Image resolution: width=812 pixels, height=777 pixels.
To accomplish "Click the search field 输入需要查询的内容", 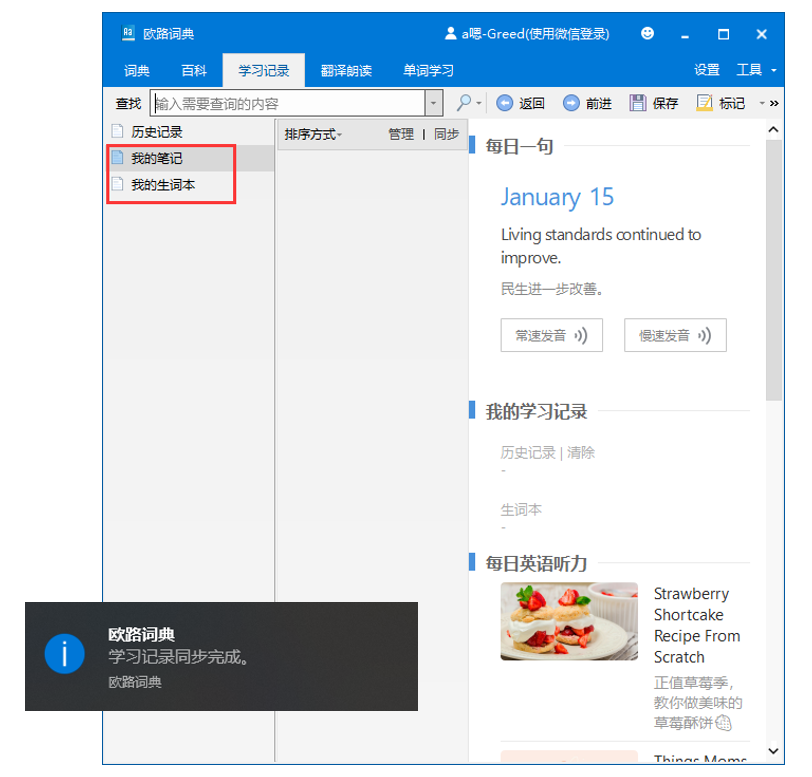I will click(x=289, y=103).
